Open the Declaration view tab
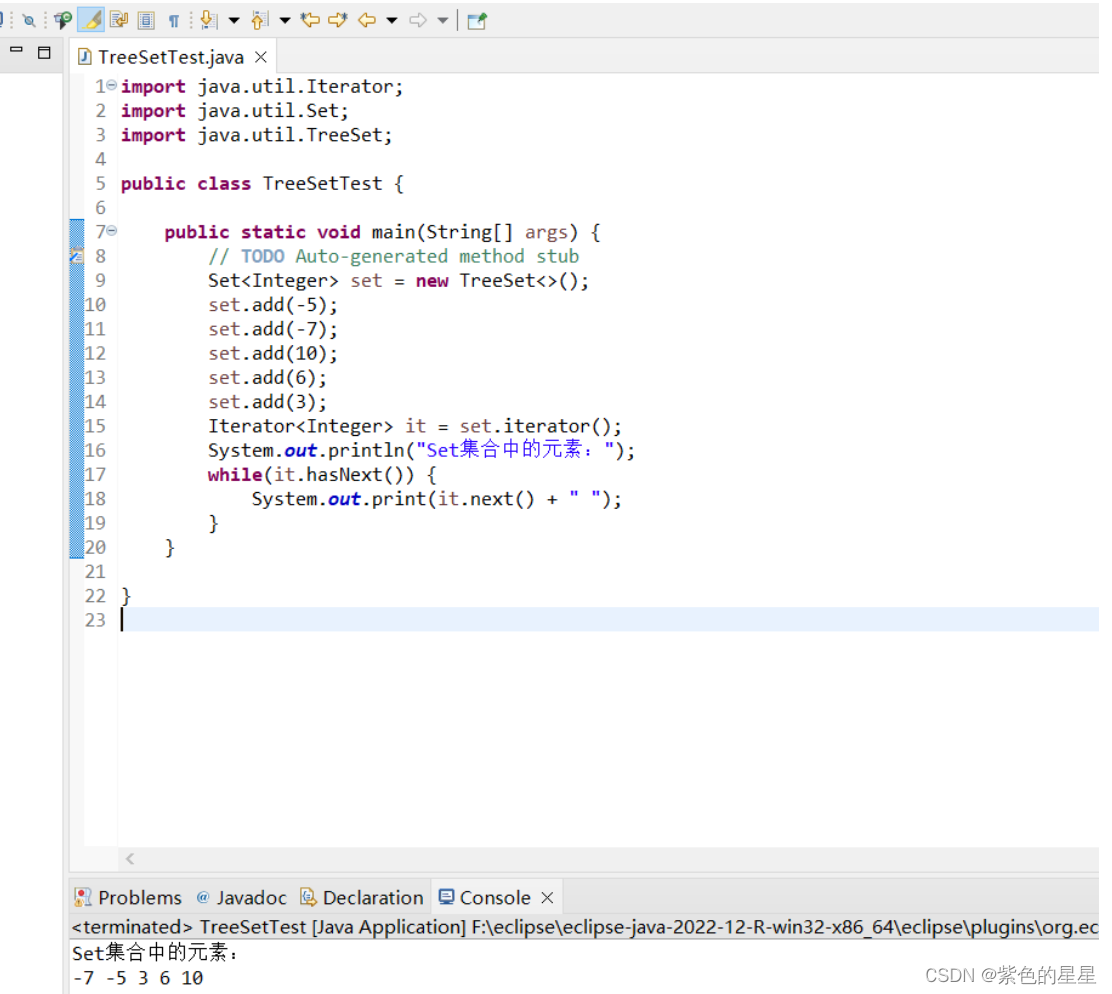1112x994 pixels. [x=362, y=898]
